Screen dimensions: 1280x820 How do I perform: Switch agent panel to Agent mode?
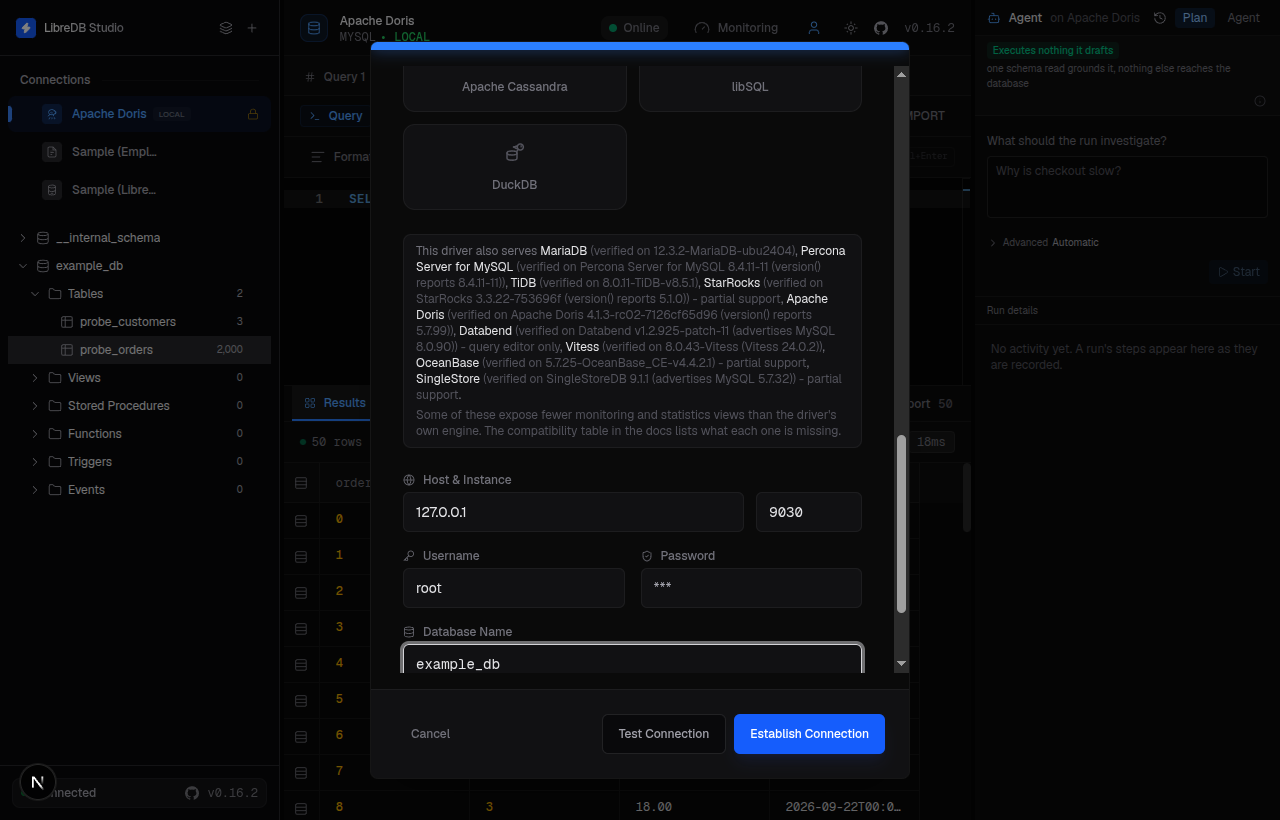(x=1243, y=18)
